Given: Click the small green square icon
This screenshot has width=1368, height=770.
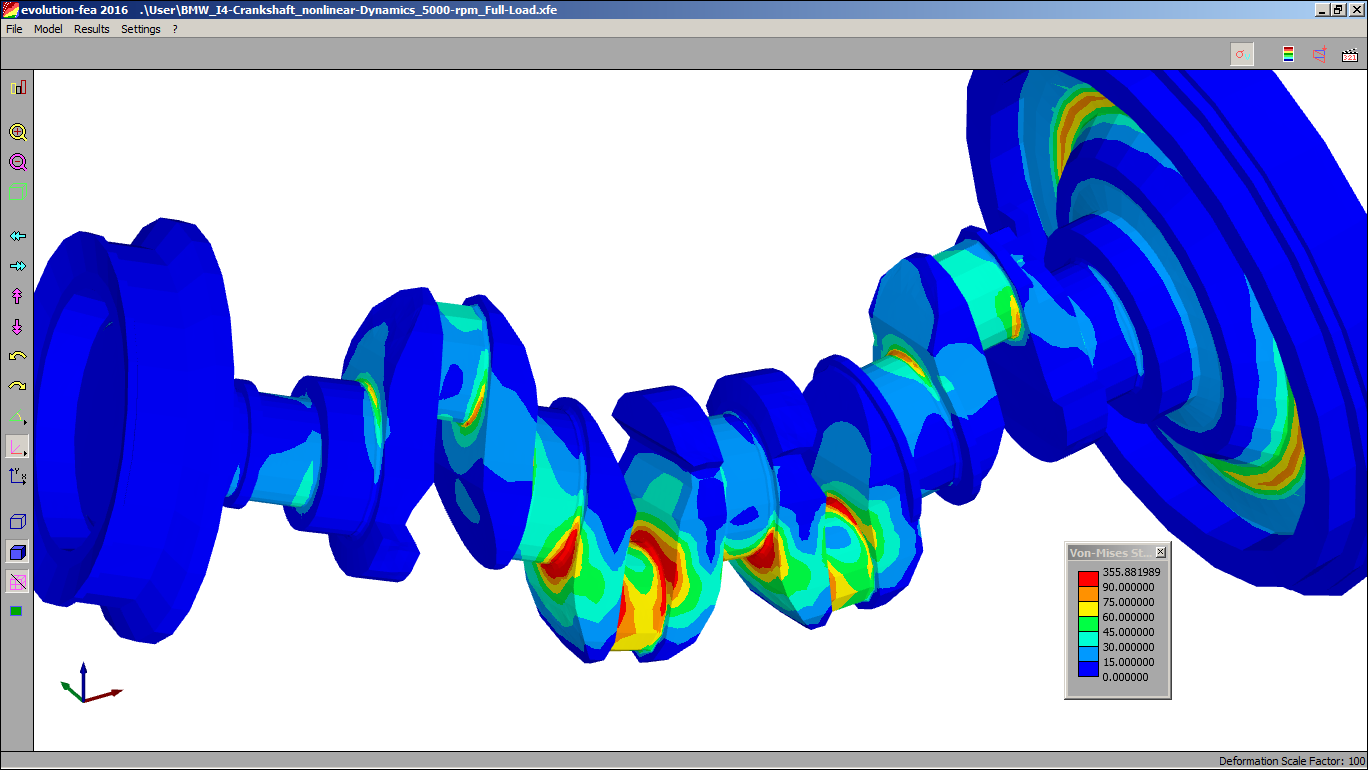Looking at the screenshot, I should (x=16, y=611).
